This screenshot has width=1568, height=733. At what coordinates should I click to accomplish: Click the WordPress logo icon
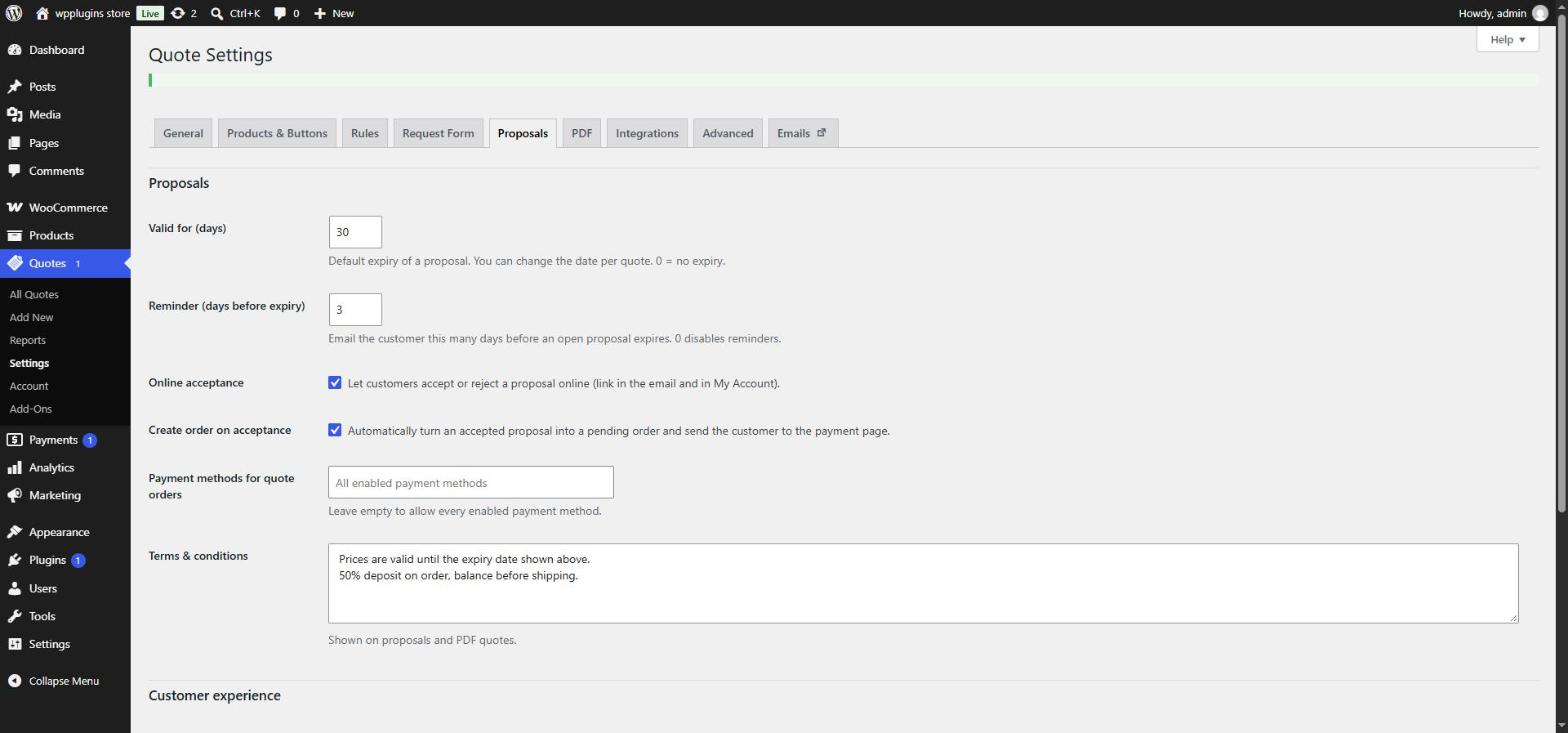click(x=14, y=13)
